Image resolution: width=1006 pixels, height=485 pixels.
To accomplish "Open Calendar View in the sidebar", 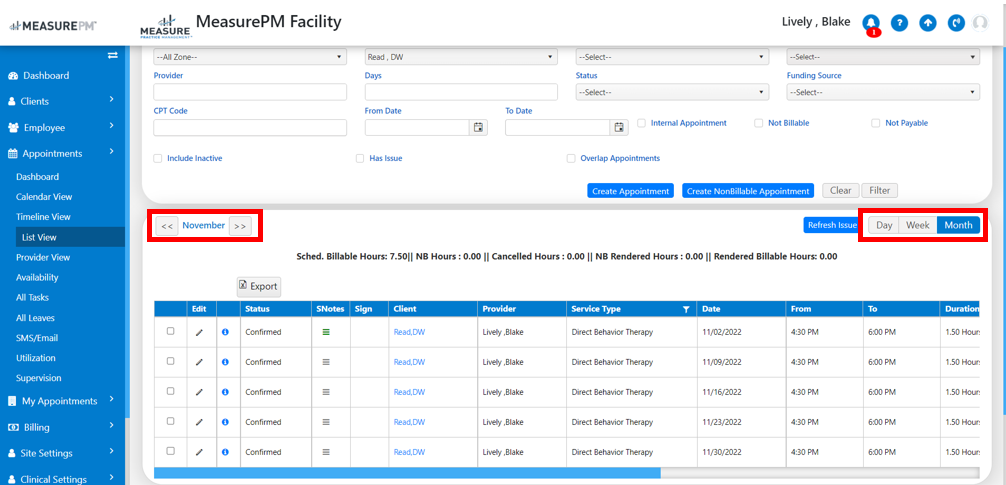I will (x=44, y=197).
